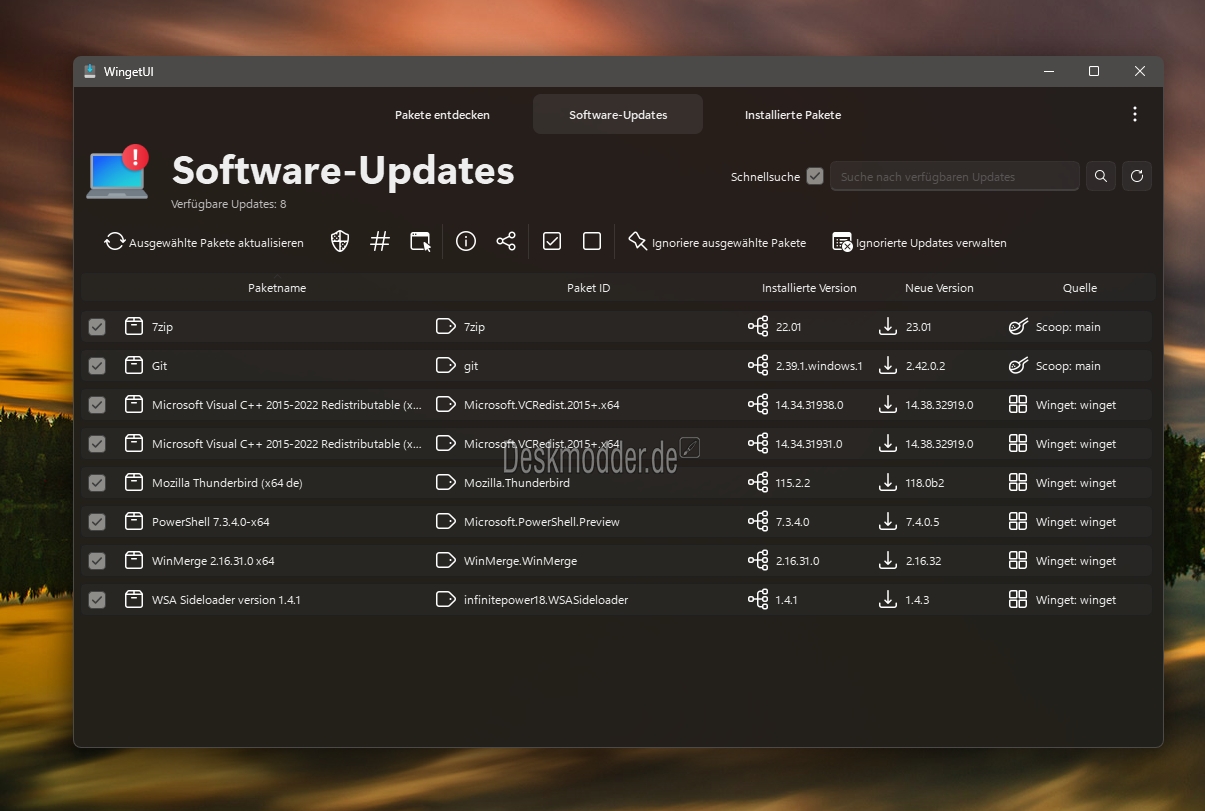The width and height of the screenshot is (1205, 811).
Task: Uncheck the WSA Sideloader checkbox
Action: pos(97,600)
